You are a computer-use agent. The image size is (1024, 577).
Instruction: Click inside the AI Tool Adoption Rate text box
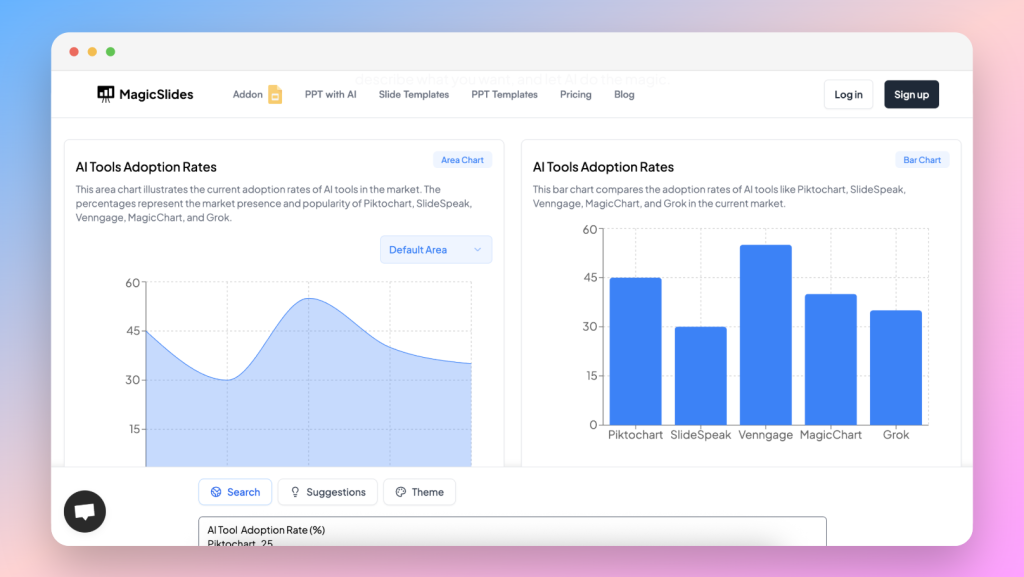pos(512,531)
